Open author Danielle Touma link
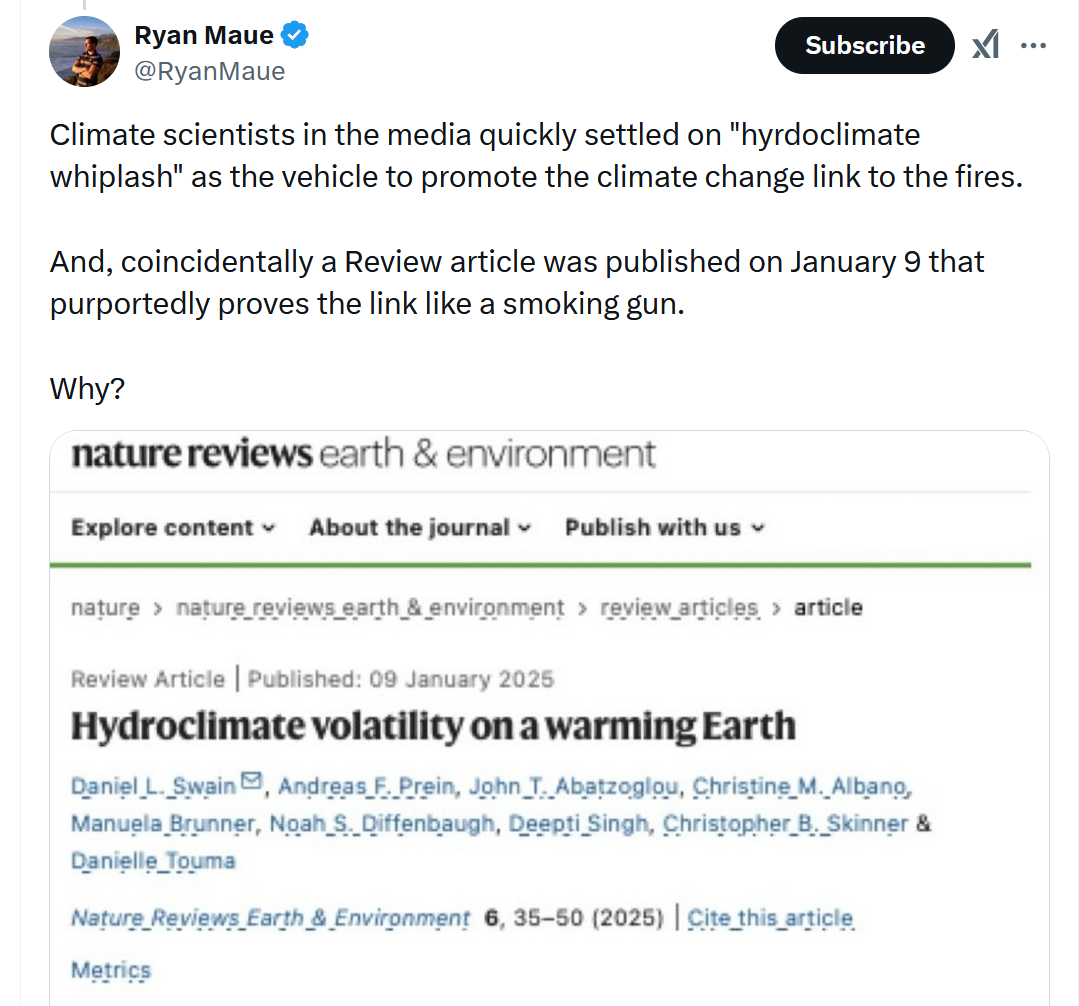 pyautogui.click(x=153, y=860)
